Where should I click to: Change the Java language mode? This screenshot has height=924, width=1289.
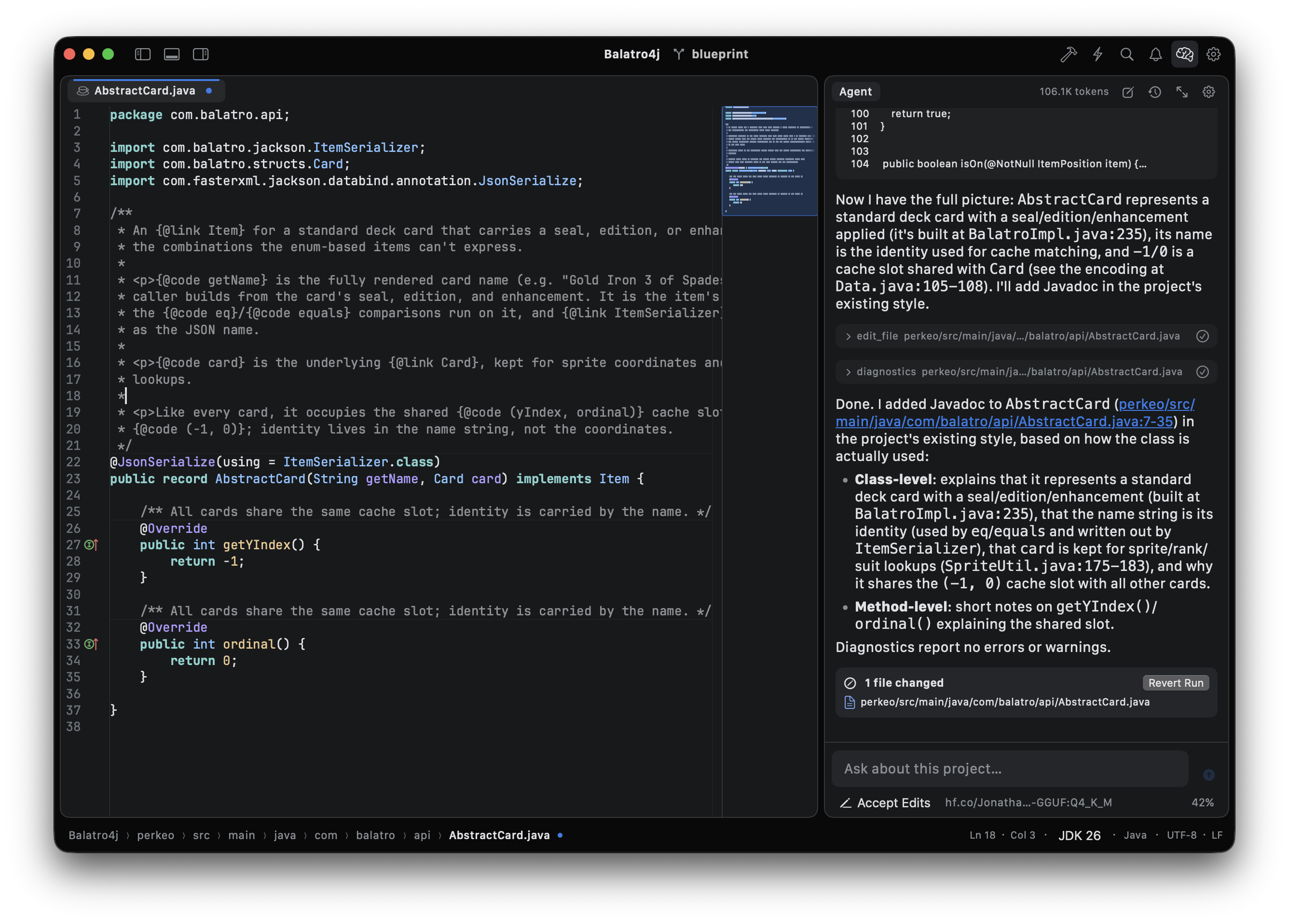pos(1135,835)
